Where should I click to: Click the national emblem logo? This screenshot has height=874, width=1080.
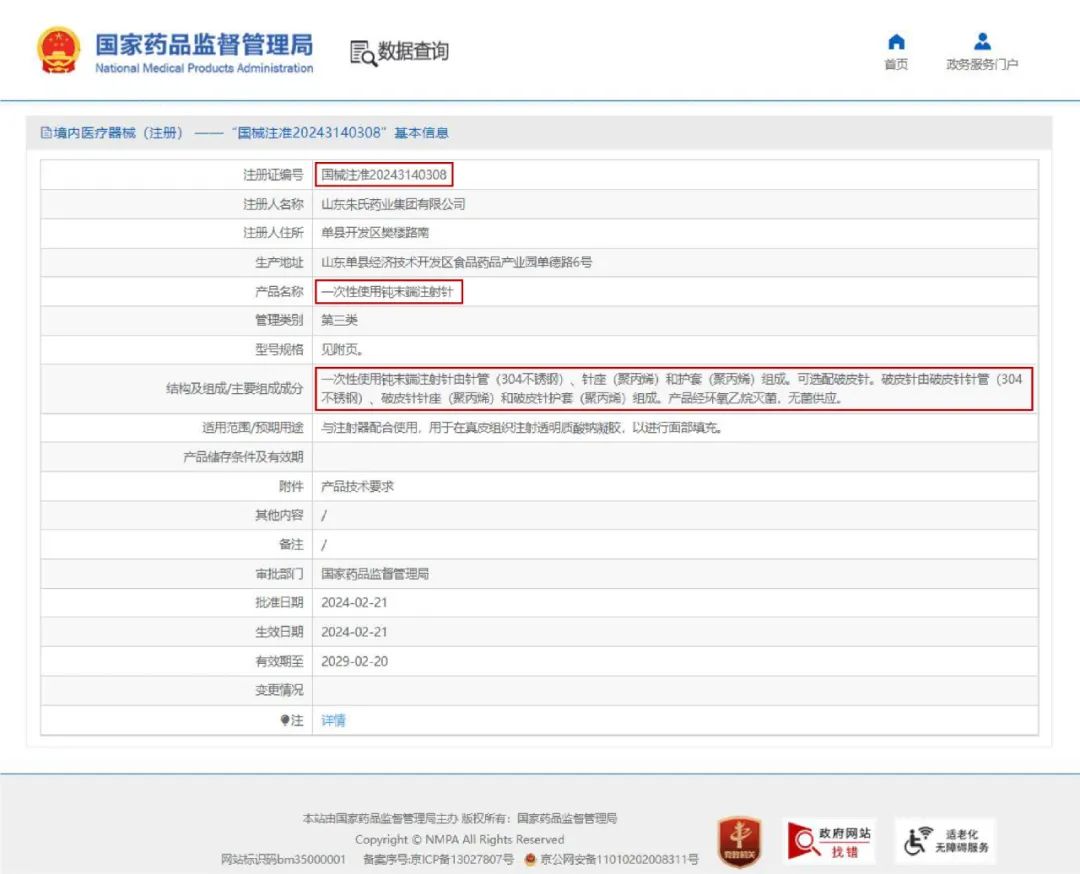click(59, 51)
